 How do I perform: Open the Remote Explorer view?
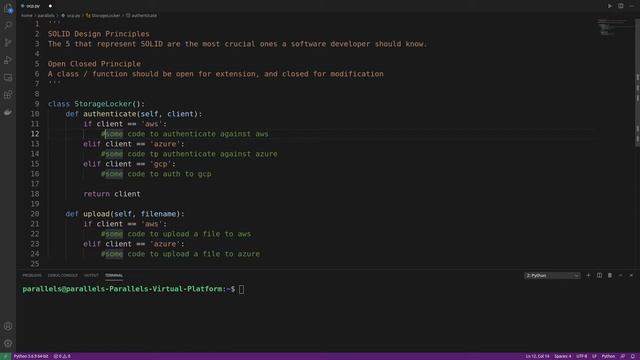click(x=8, y=77)
